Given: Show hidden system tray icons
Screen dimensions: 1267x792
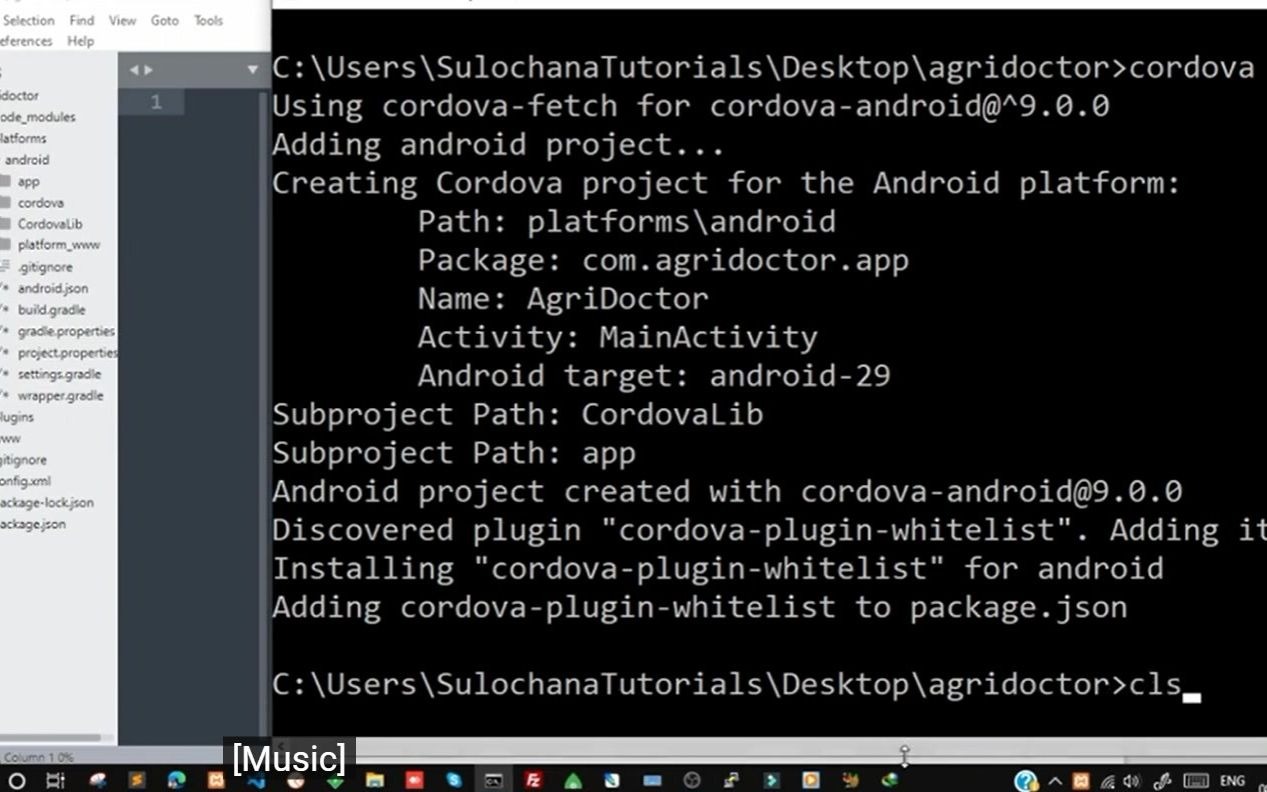Looking at the screenshot, I should [1054, 781].
